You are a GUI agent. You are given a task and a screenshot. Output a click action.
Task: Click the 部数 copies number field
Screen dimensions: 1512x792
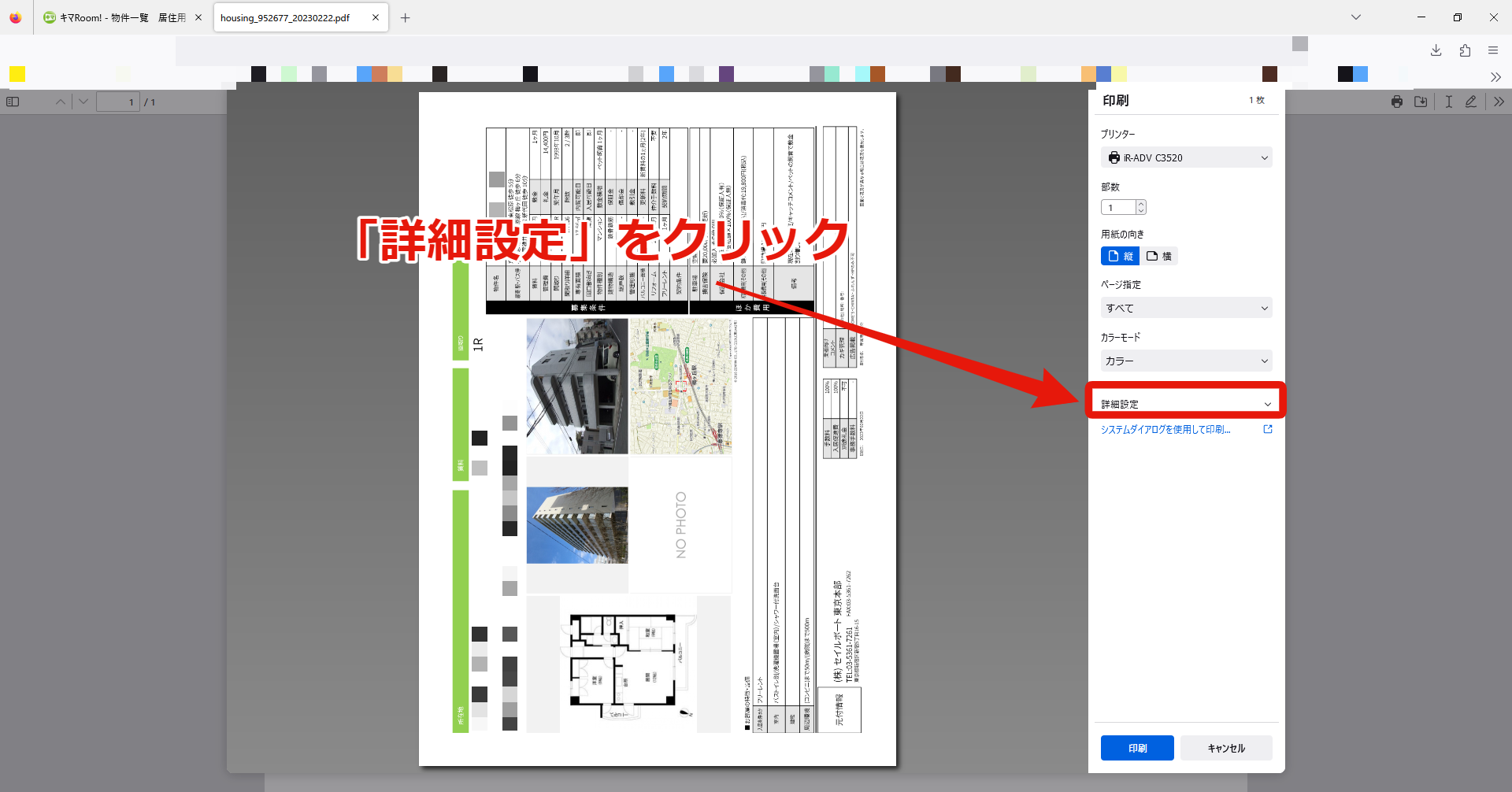coord(1118,207)
